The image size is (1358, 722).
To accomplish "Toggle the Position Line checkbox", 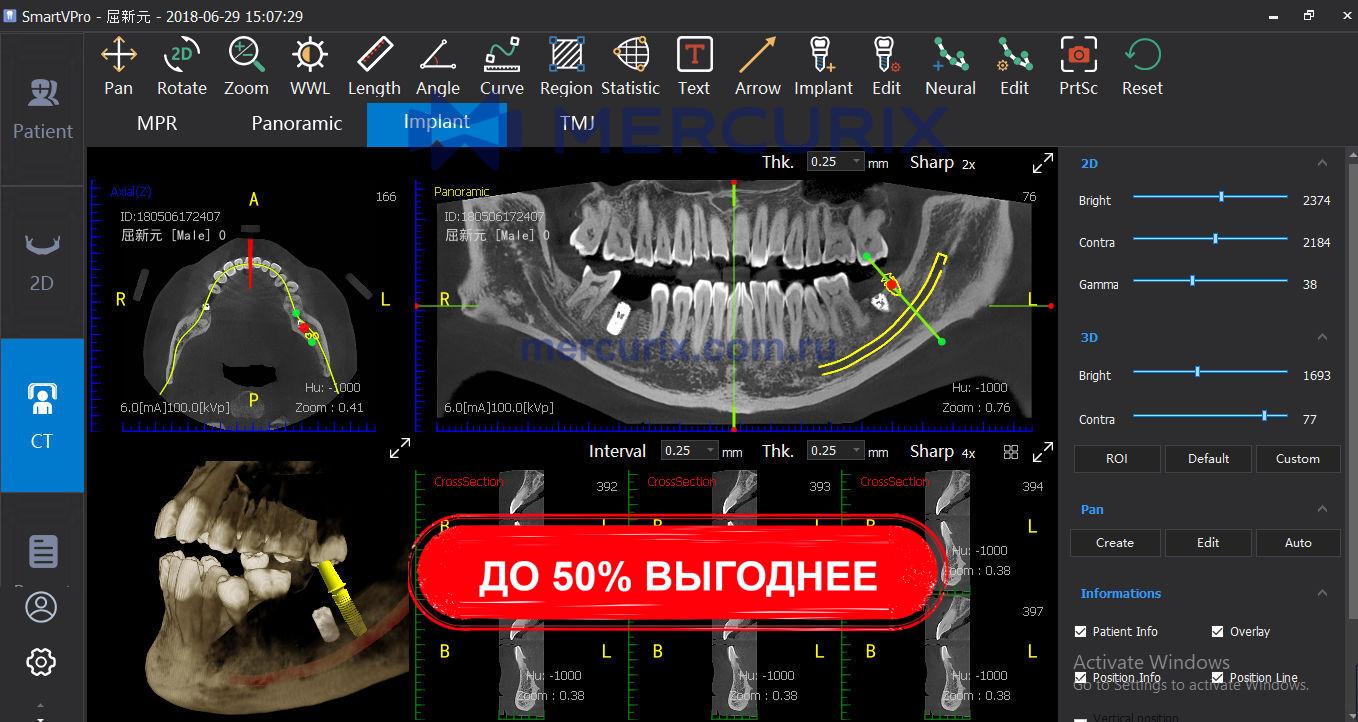I will click(x=1217, y=677).
